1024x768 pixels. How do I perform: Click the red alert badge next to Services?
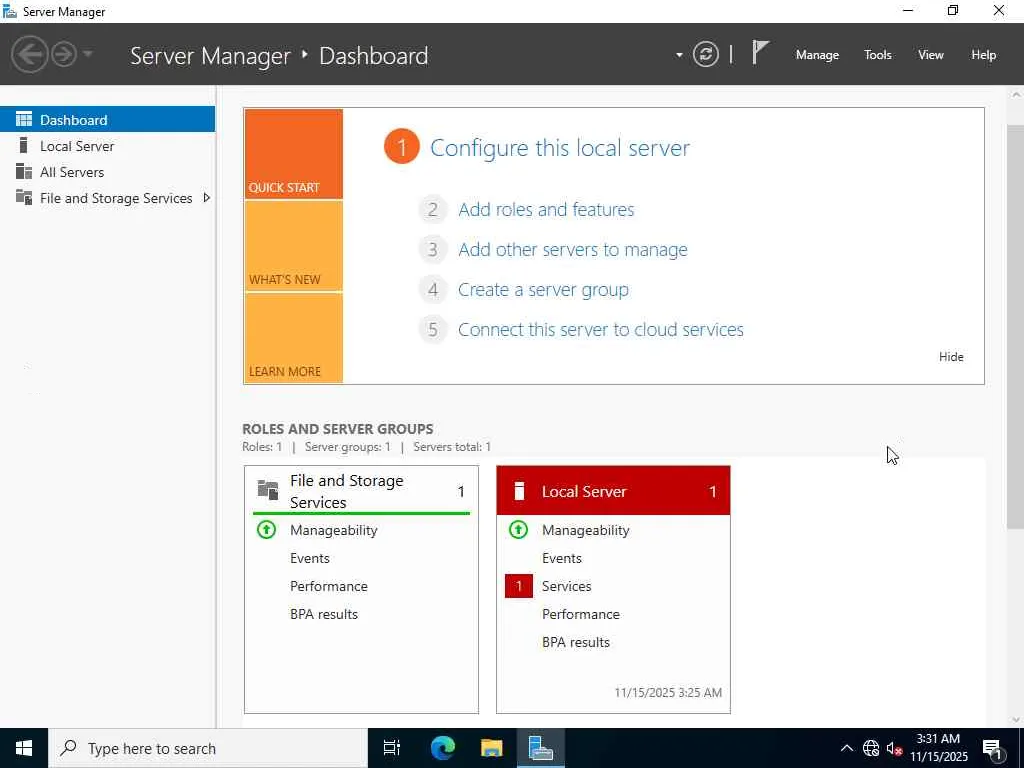pyautogui.click(x=519, y=586)
